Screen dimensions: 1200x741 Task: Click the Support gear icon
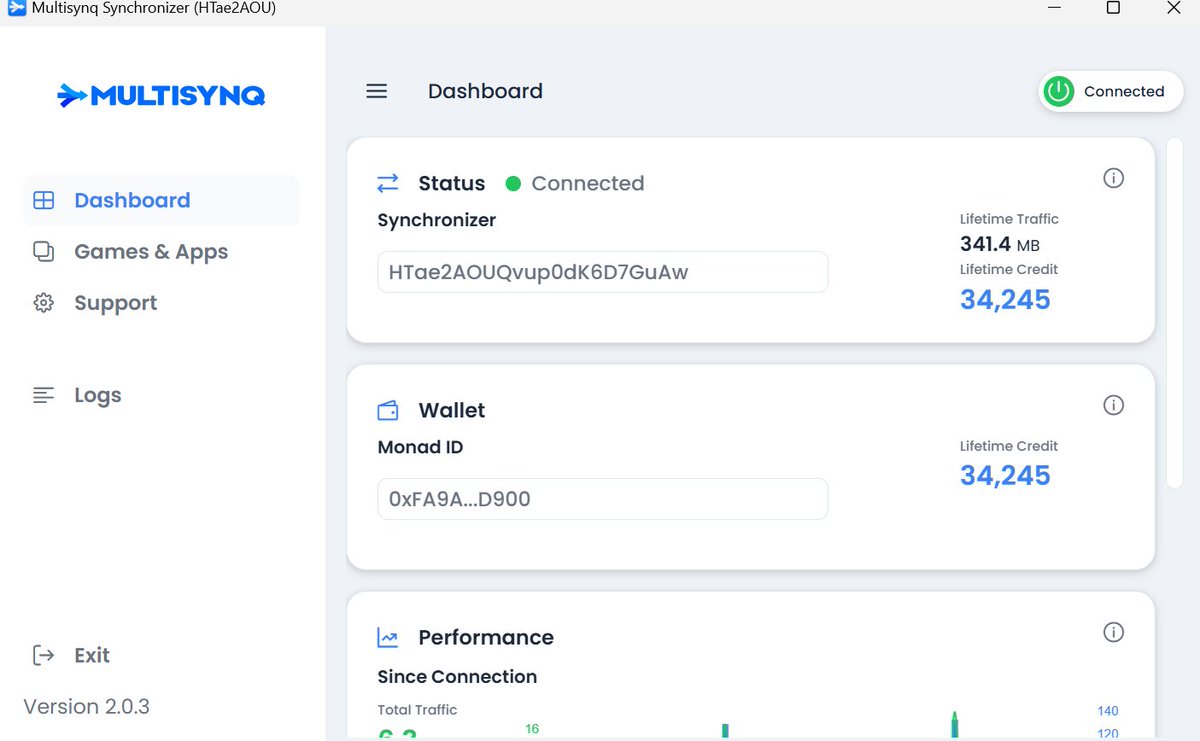[x=43, y=303]
